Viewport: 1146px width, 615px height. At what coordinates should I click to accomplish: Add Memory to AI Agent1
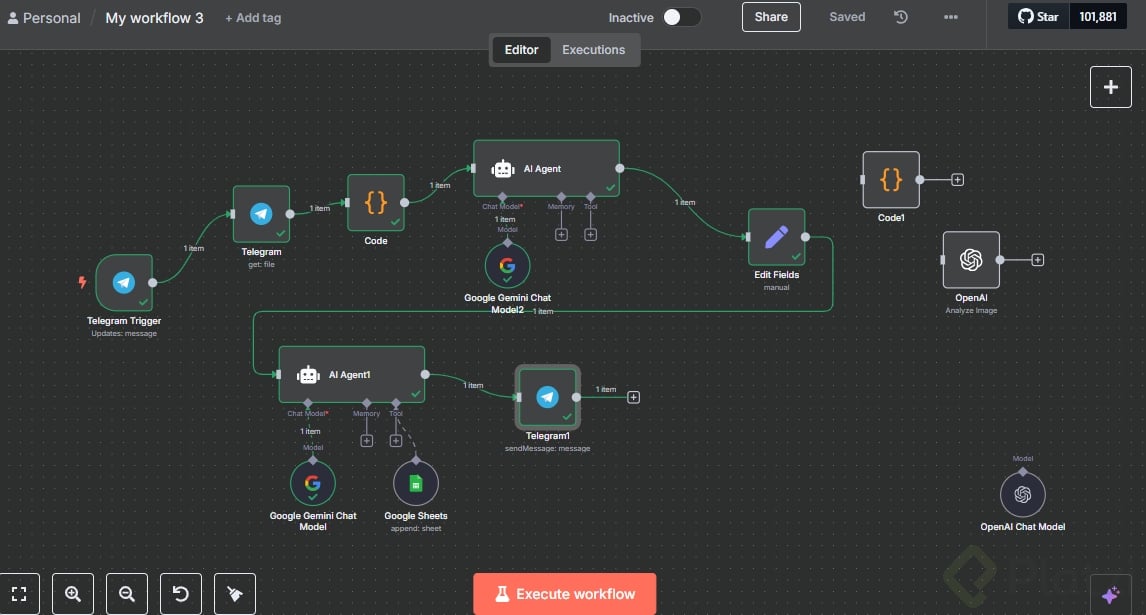pyautogui.click(x=367, y=441)
